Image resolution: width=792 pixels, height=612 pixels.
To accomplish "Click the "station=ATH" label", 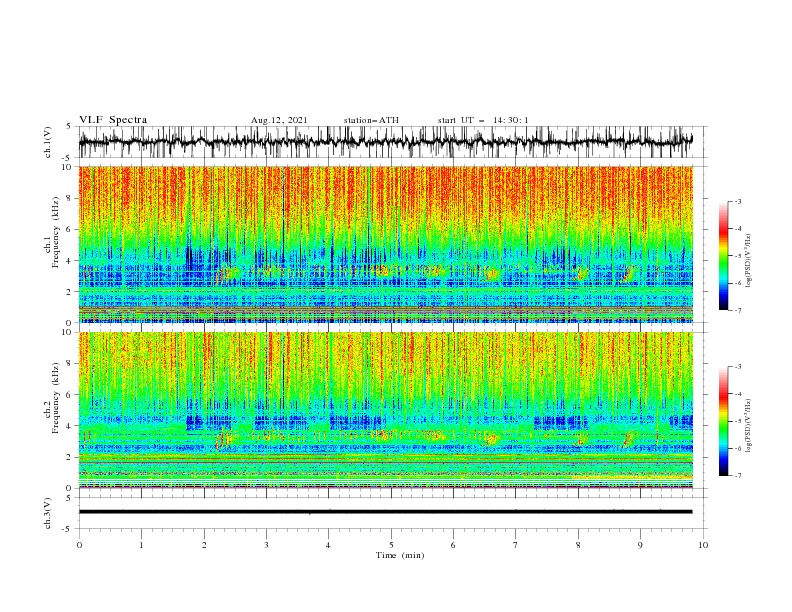I will coord(371,120).
